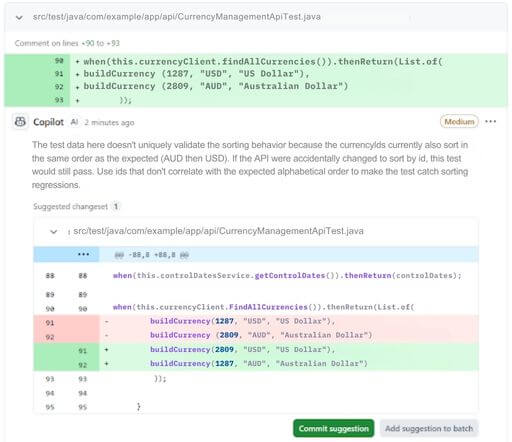
Task: Click top snippet line buildCurrency (1287, "USD")
Action: pyautogui.click(x=196, y=74)
